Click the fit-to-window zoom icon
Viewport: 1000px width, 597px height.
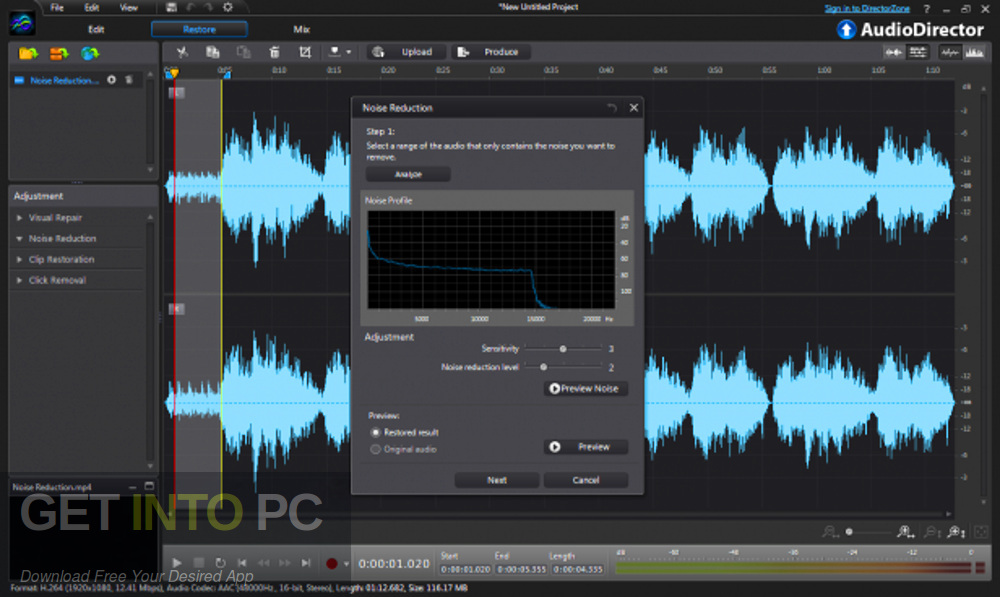click(981, 531)
